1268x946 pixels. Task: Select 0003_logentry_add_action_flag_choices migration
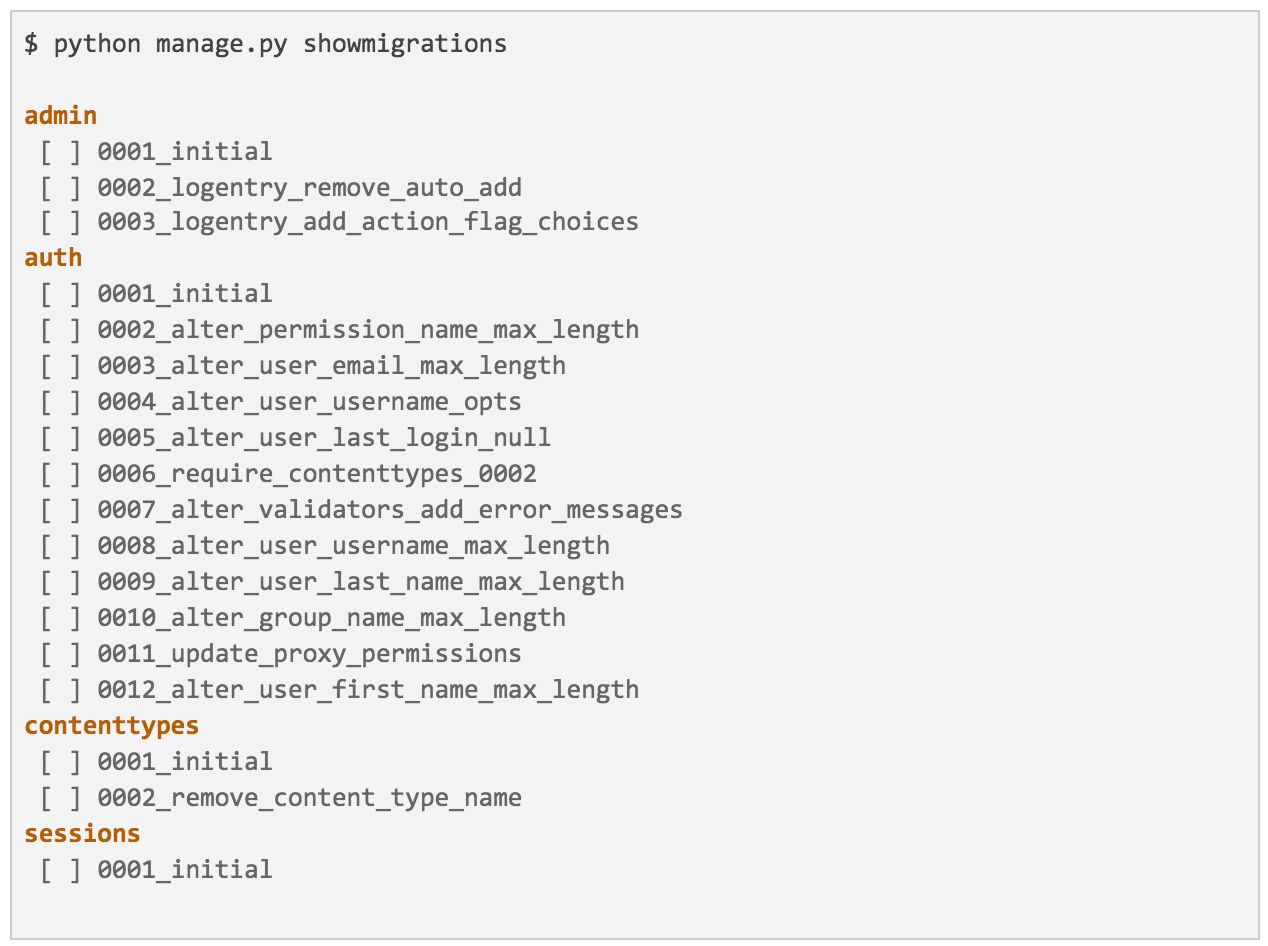(x=368, y=222)
